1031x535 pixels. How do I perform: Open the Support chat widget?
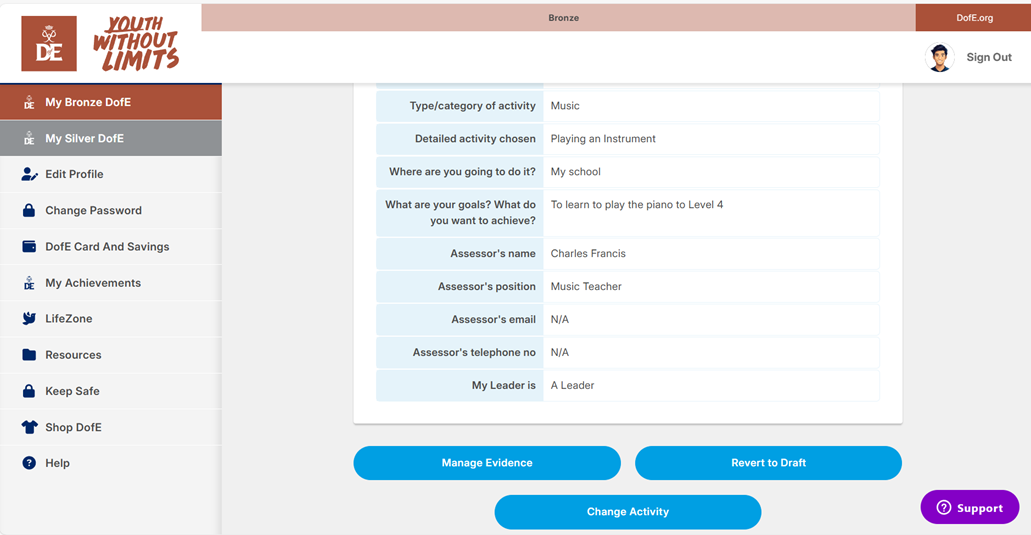969,508
